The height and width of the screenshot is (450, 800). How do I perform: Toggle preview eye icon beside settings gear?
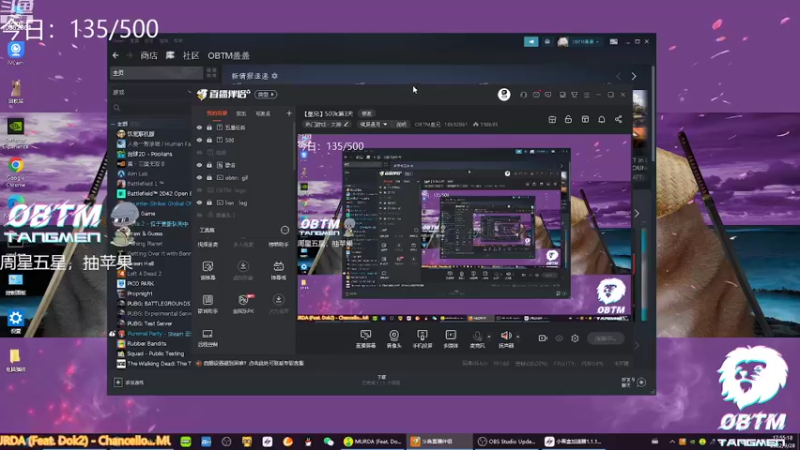pos(559,338)
